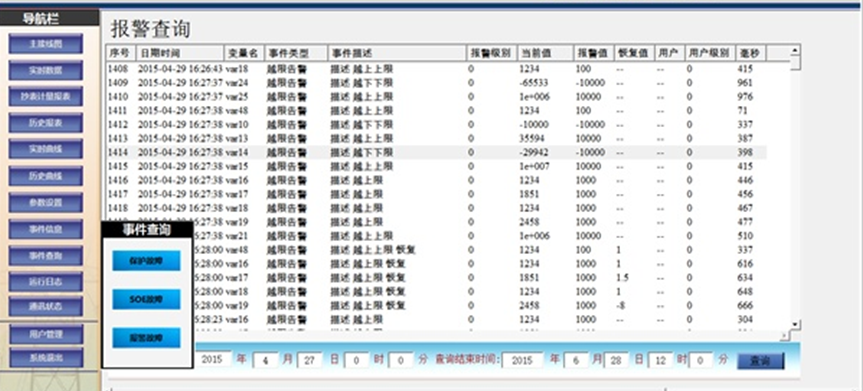Select alarm row number 1413
The width and height of the screenshot is (863, 391).
(x=436, y=138)
